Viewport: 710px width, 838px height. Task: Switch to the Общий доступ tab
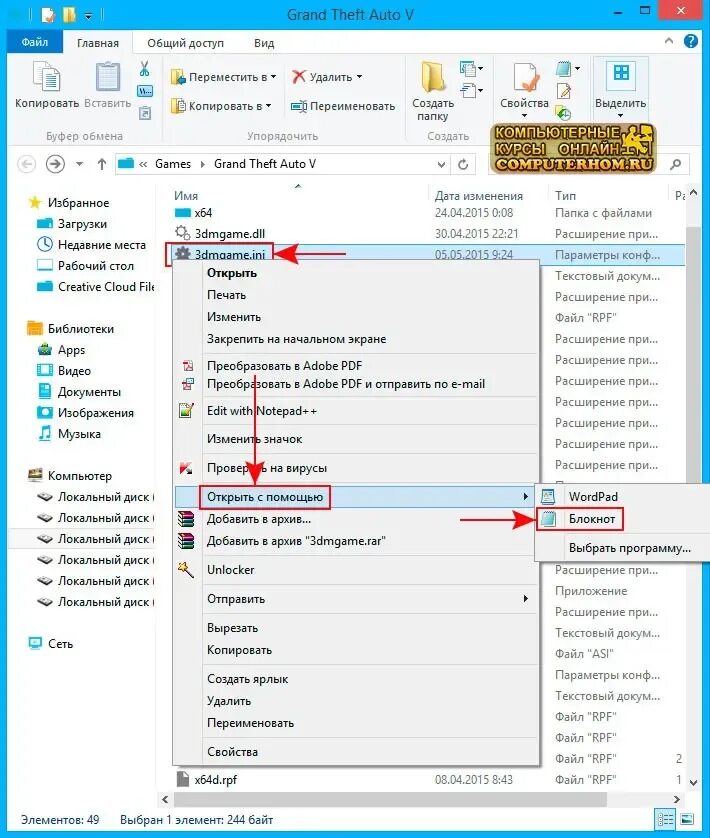point(186,43)
